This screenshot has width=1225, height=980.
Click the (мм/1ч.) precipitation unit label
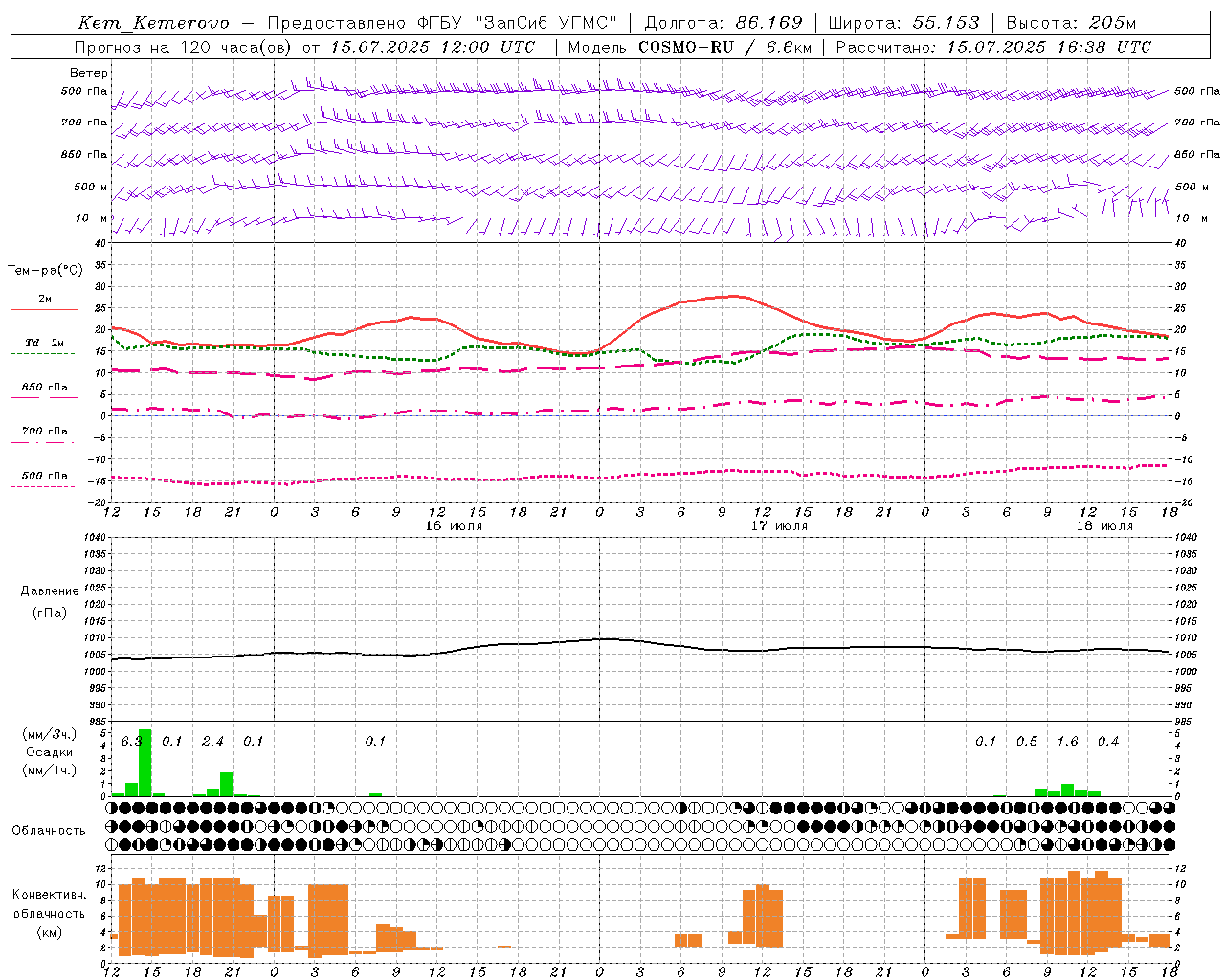pos(50,770)
